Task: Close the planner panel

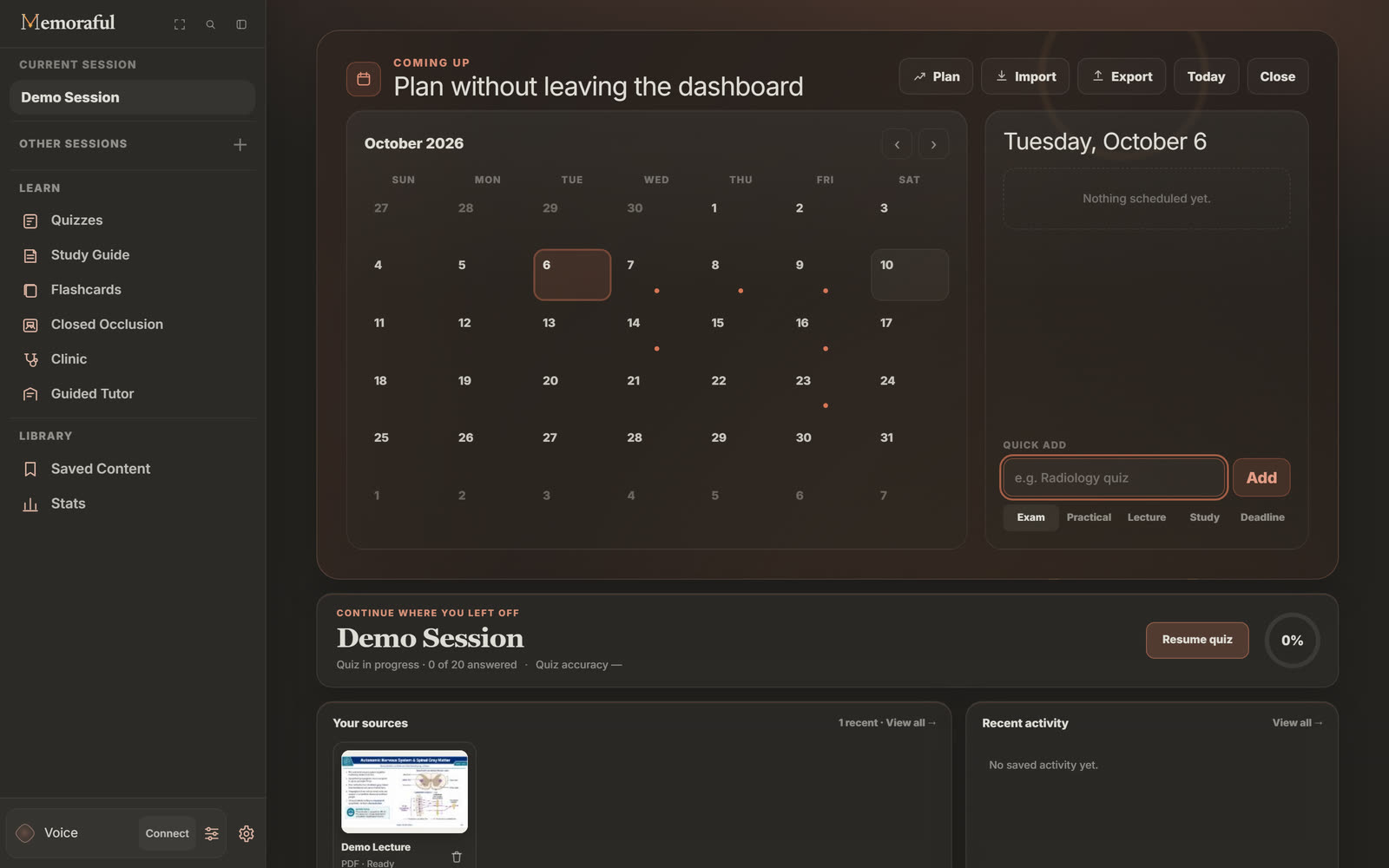Action: (x=1278, y=76)
